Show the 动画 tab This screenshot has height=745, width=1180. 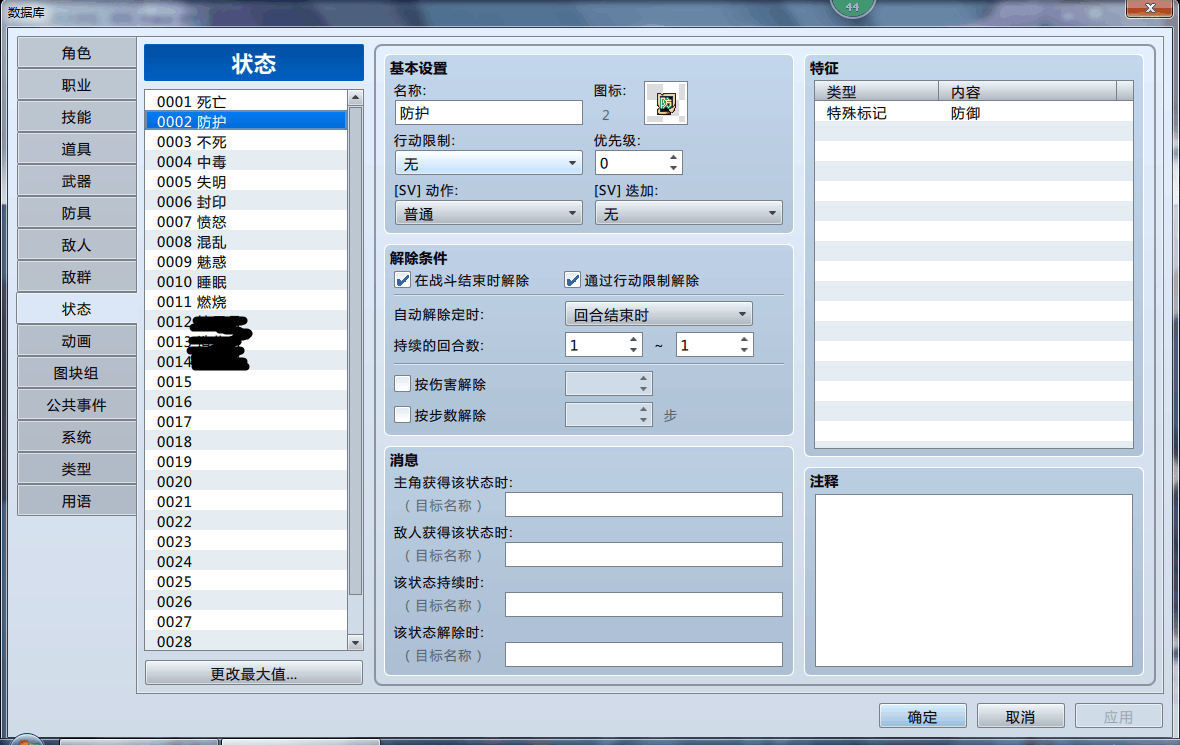77,342
